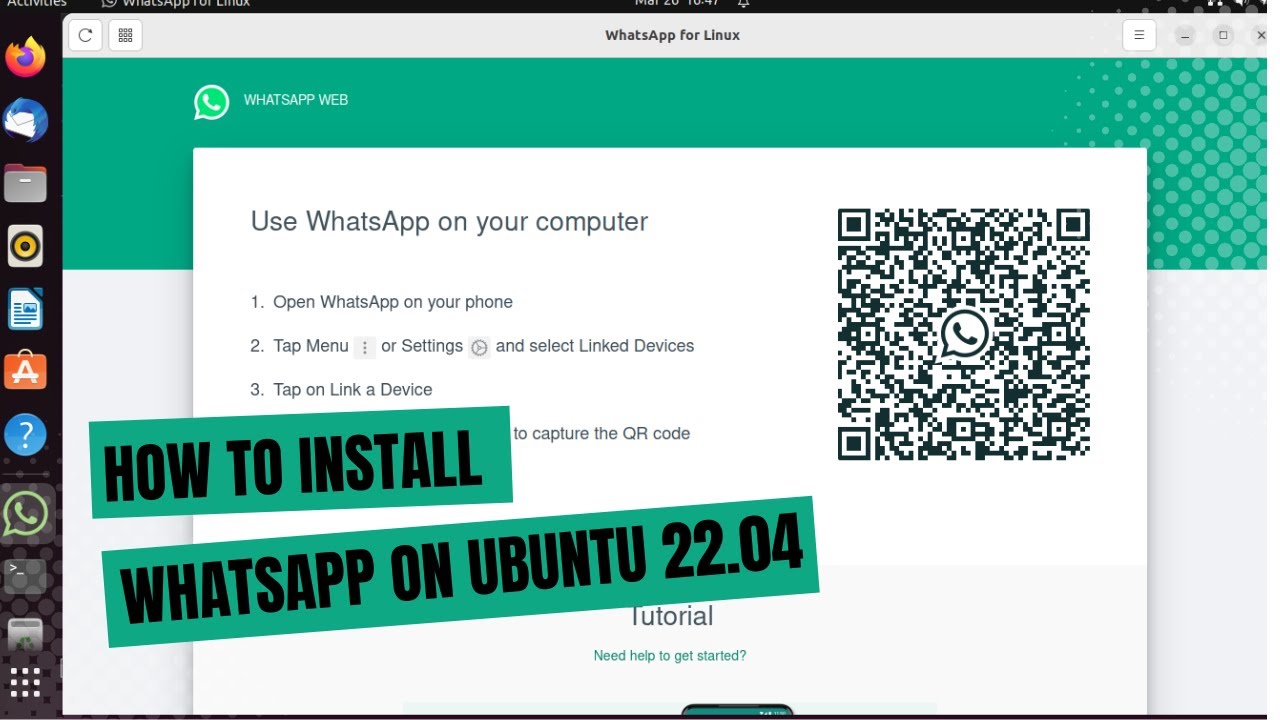Viewport: 1280px width, 720px height.
Task: Click the WhatsApp QR code image
Action: 963,334
